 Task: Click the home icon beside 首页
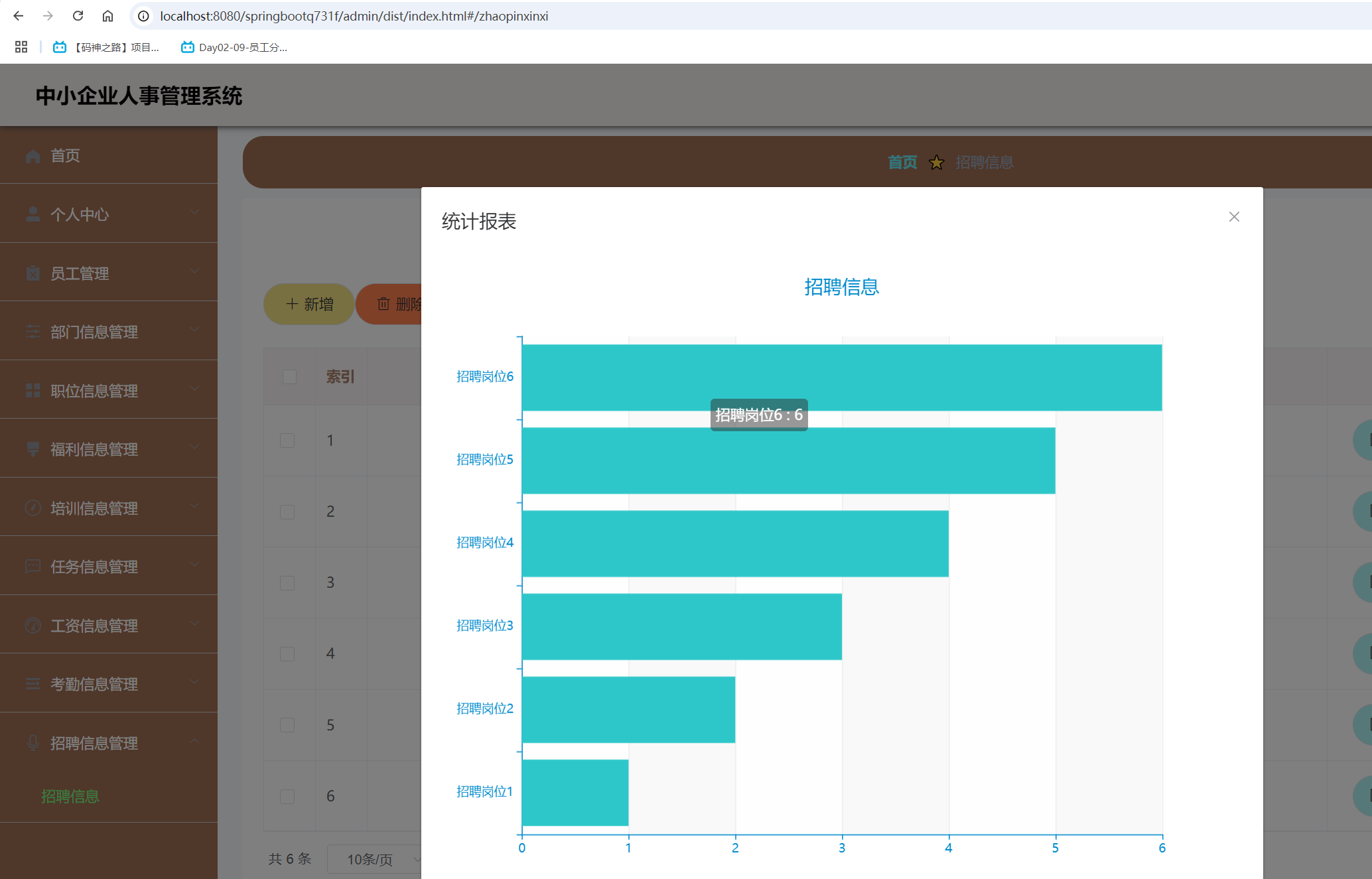(33, 156)
